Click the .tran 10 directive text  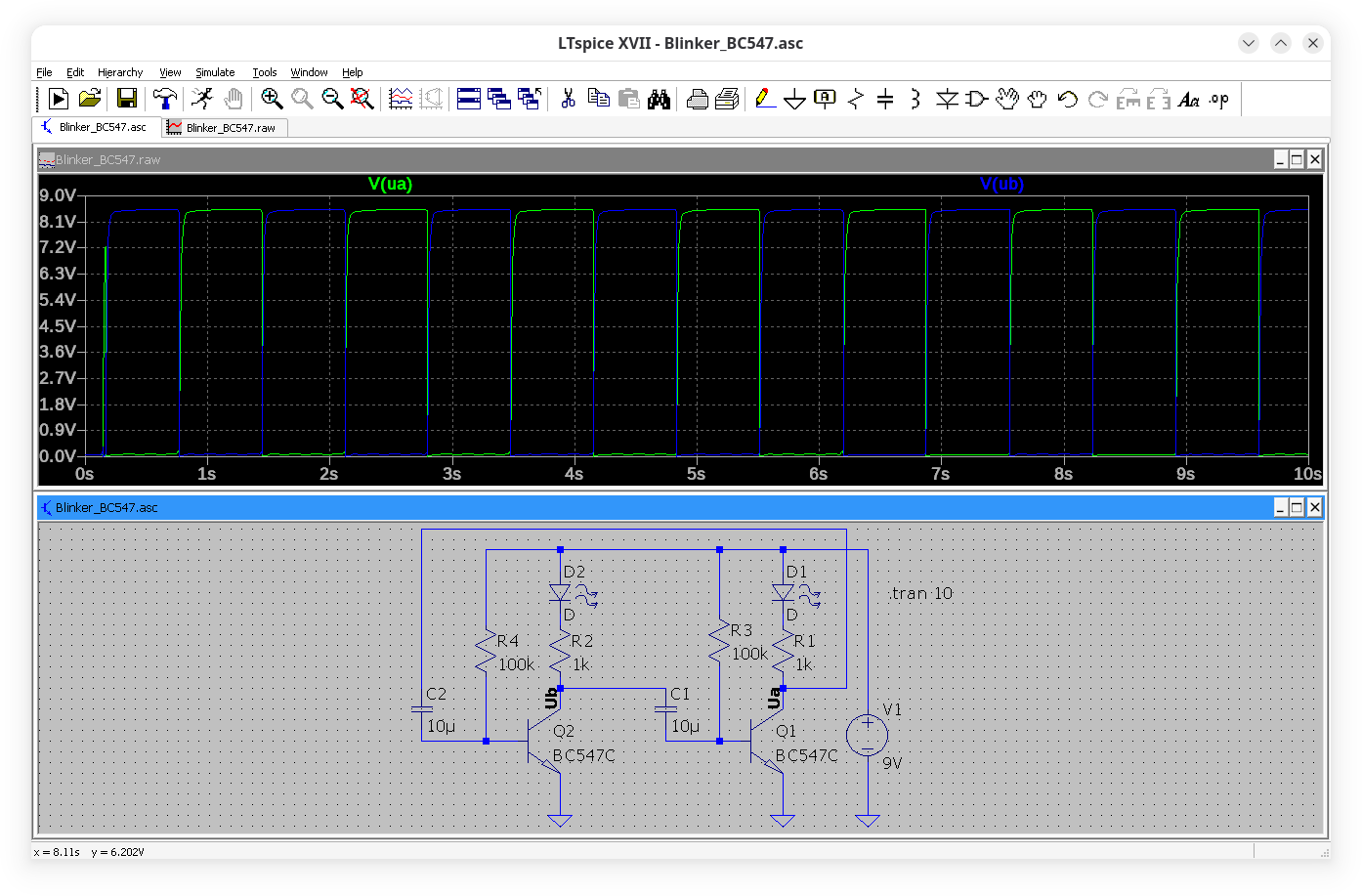pyautogui.click(x=920, y=593)
